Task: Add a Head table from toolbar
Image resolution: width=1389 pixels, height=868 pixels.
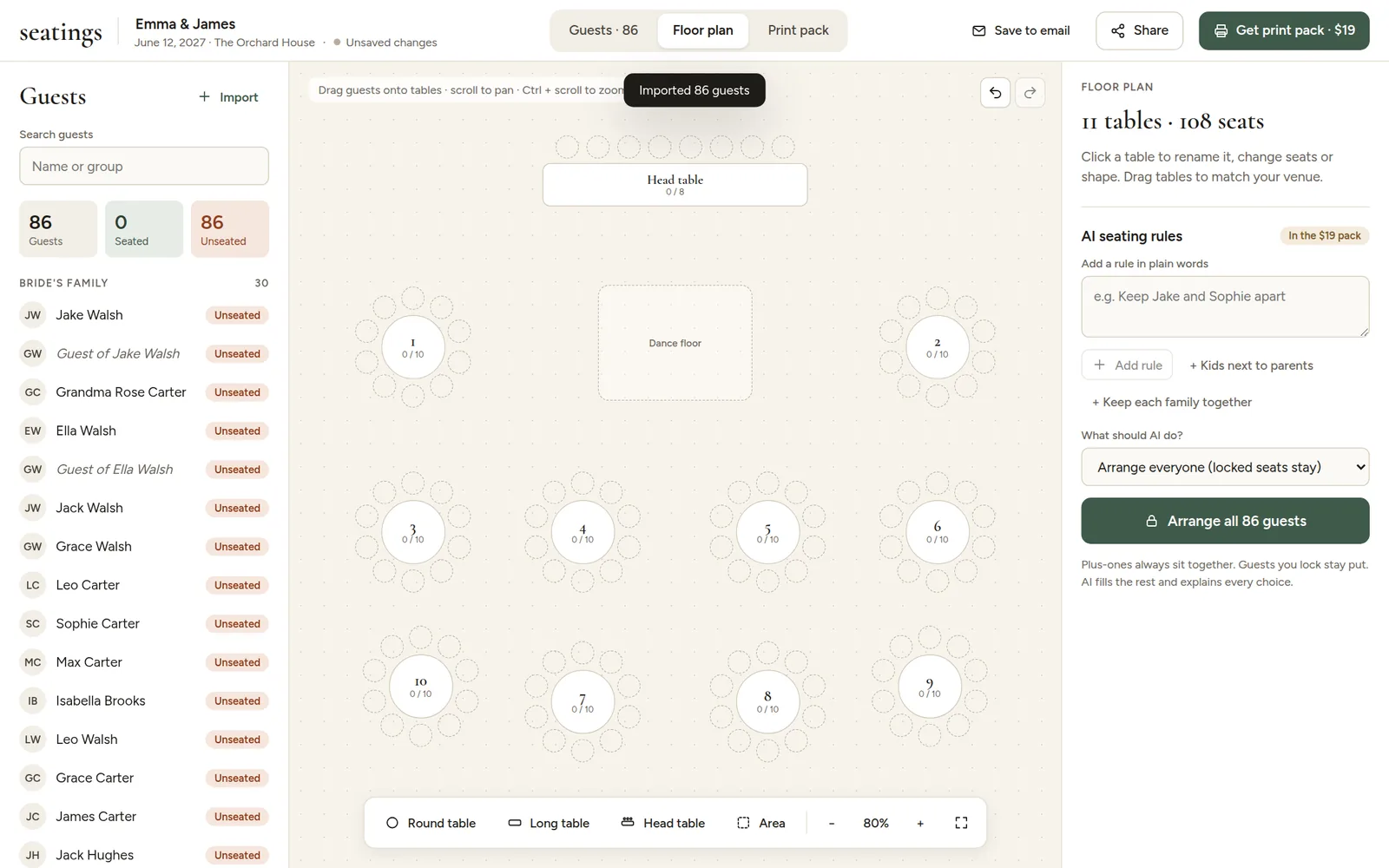Action: coord(663,823)
